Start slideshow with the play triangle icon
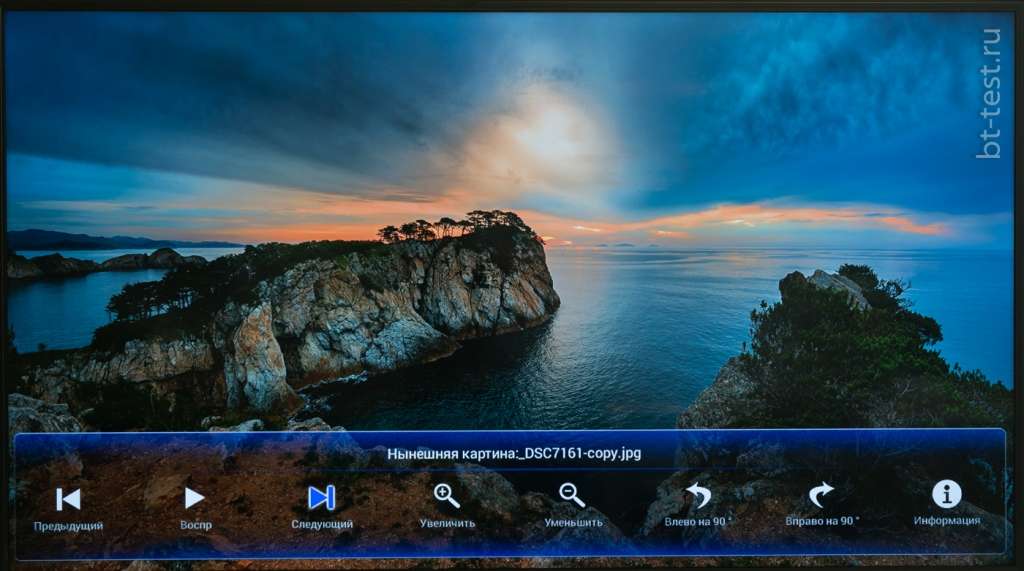This screenshot has height=571, width=1024. (x=195, y=497)
